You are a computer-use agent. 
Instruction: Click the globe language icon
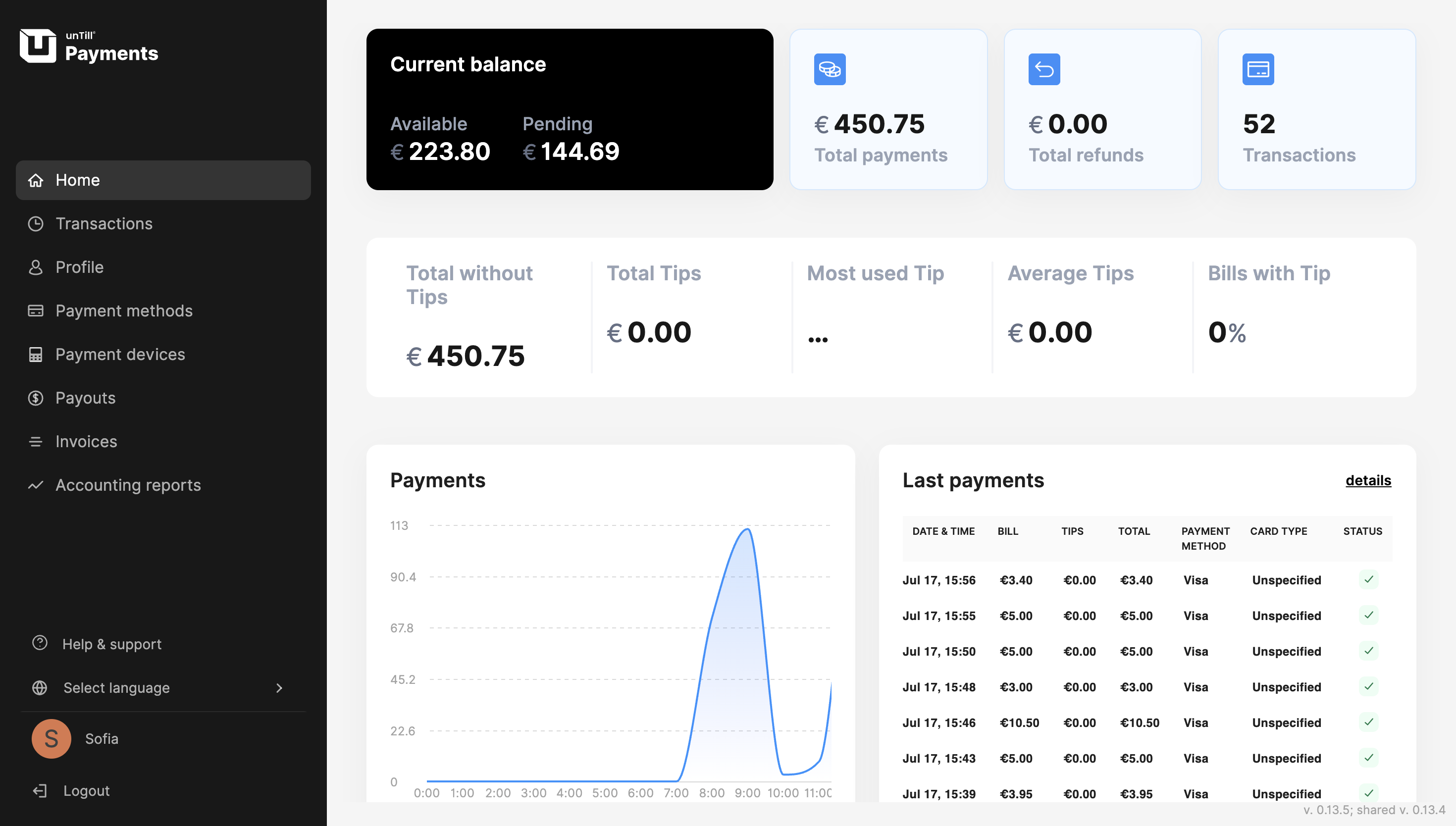pos(40,687)
